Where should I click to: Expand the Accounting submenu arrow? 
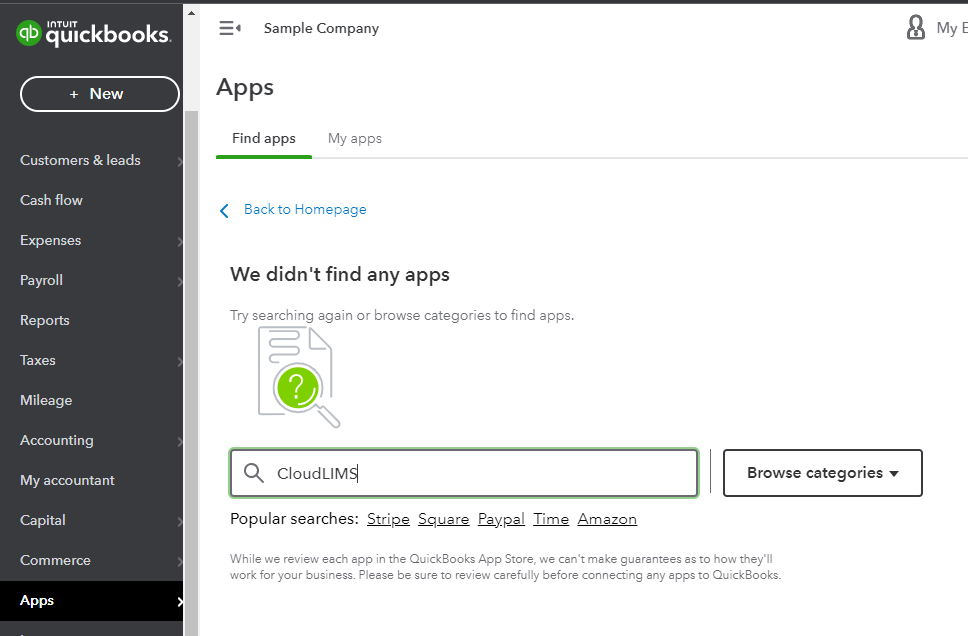(180, 442)
